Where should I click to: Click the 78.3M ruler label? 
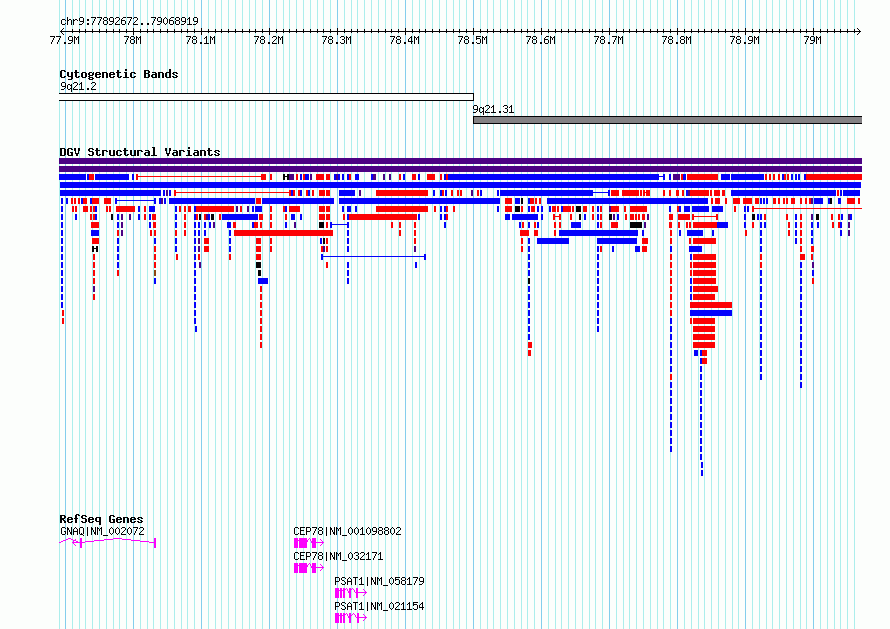click(x=337, y=40)
